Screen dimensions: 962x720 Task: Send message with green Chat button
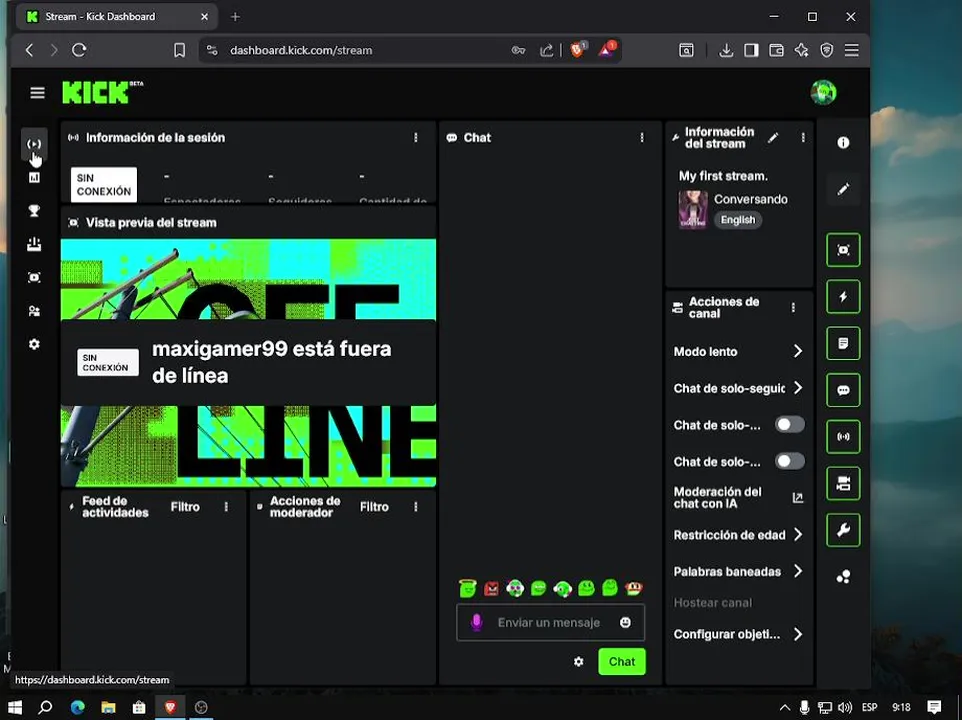pyautogui.click(x=621, y=662)
